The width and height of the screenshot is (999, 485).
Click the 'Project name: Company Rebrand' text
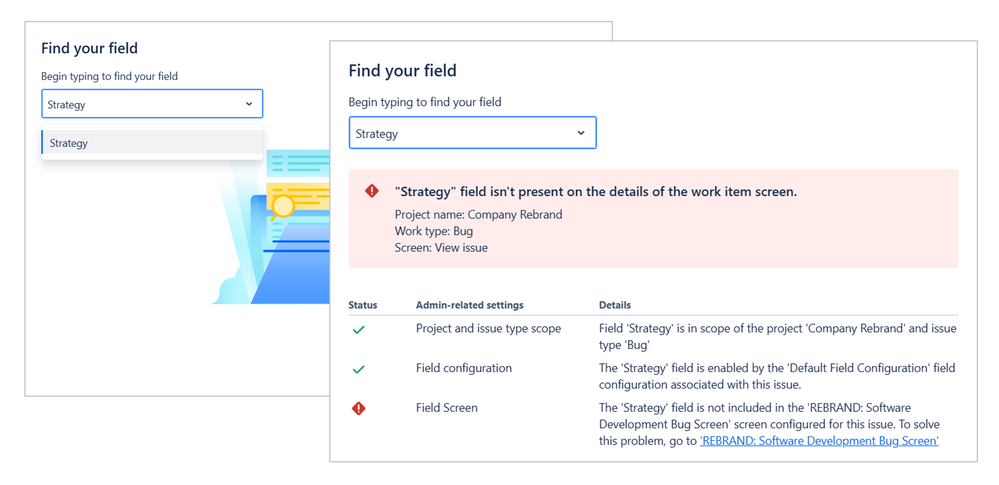click(x=478, y=214)
